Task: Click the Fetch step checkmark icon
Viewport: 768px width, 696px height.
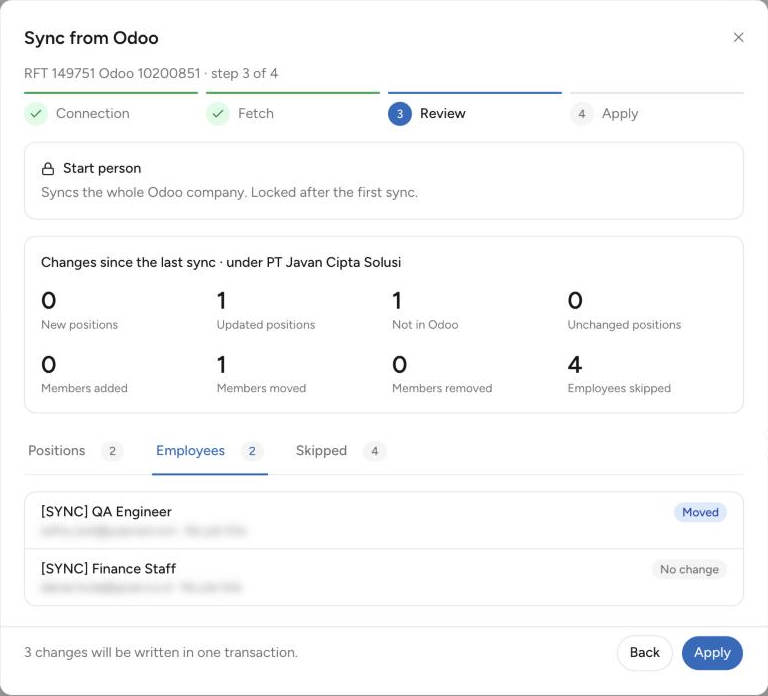Action: coord(218,114)
